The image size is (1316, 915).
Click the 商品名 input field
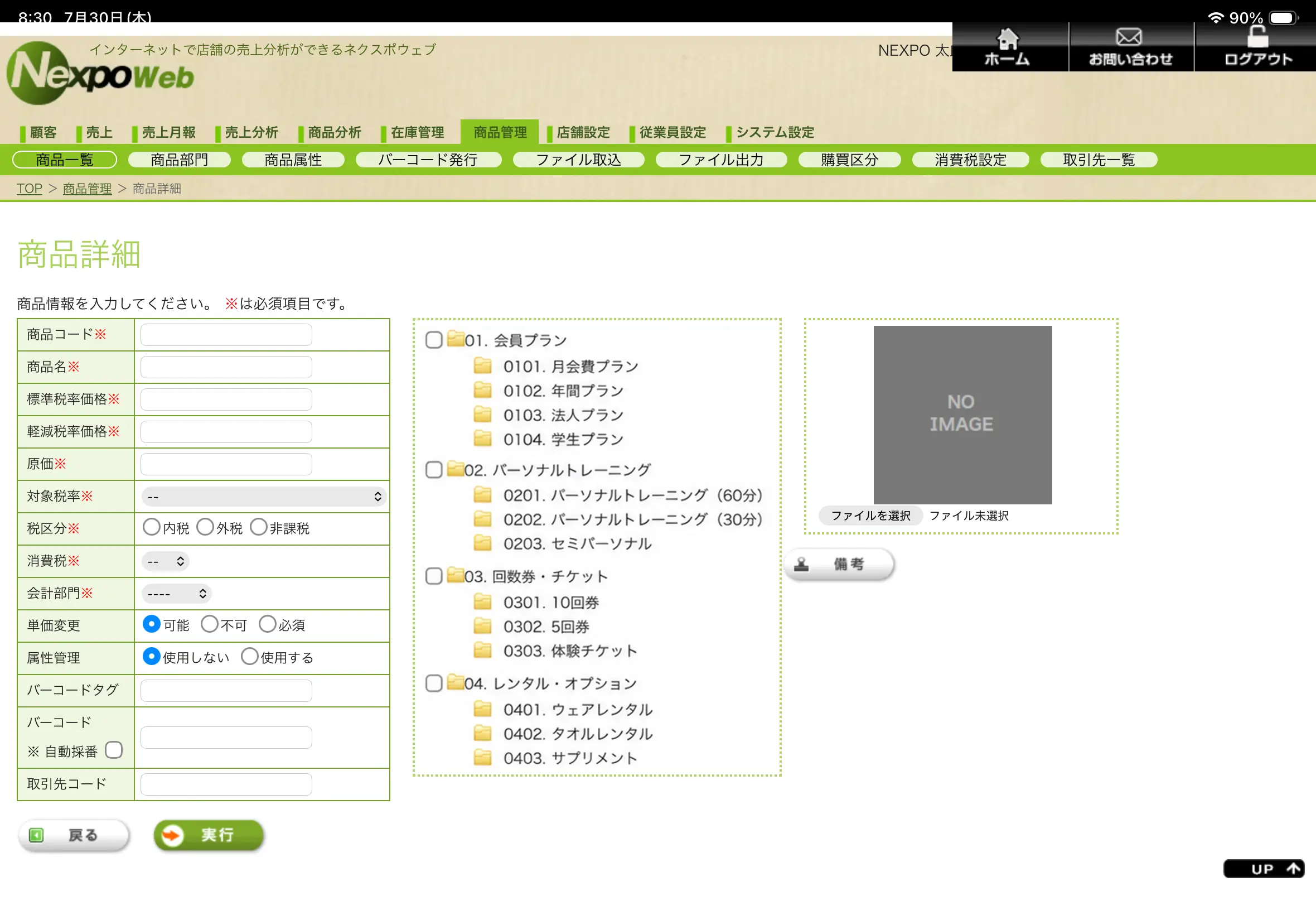coord(226,367)
